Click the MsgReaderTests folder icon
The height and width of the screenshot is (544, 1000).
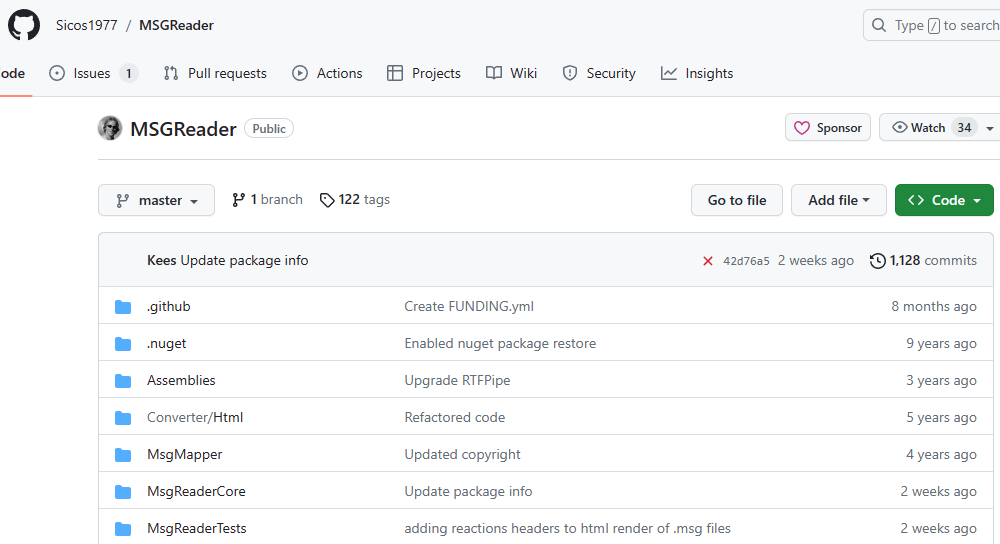tap(123, 529)
